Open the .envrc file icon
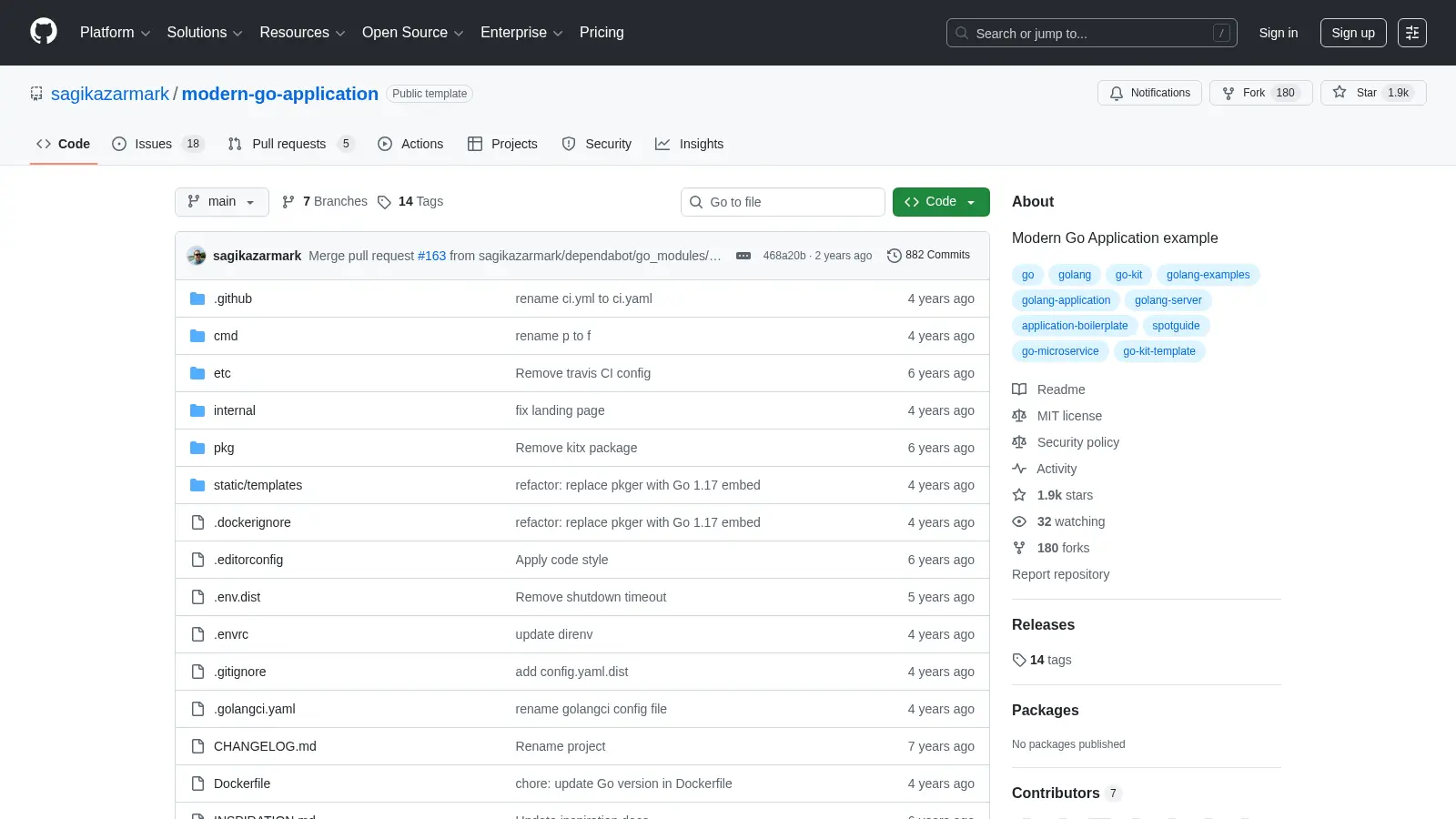The height and width of the screenshot is (819, 1456). pos(197,634)
